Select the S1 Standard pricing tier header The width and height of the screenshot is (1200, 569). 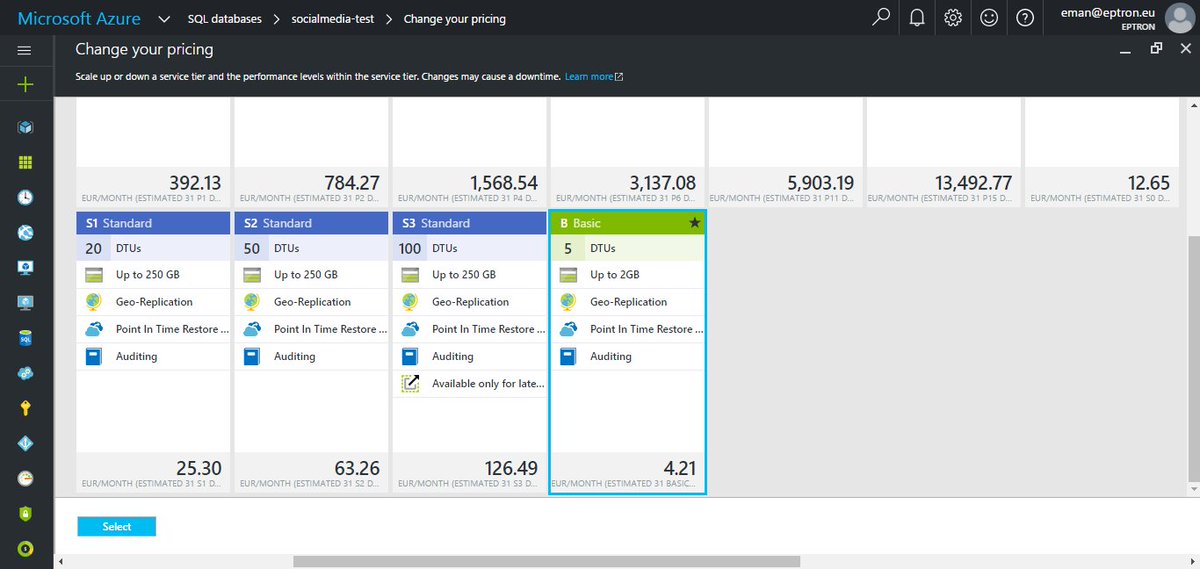(x=154, y=223)
